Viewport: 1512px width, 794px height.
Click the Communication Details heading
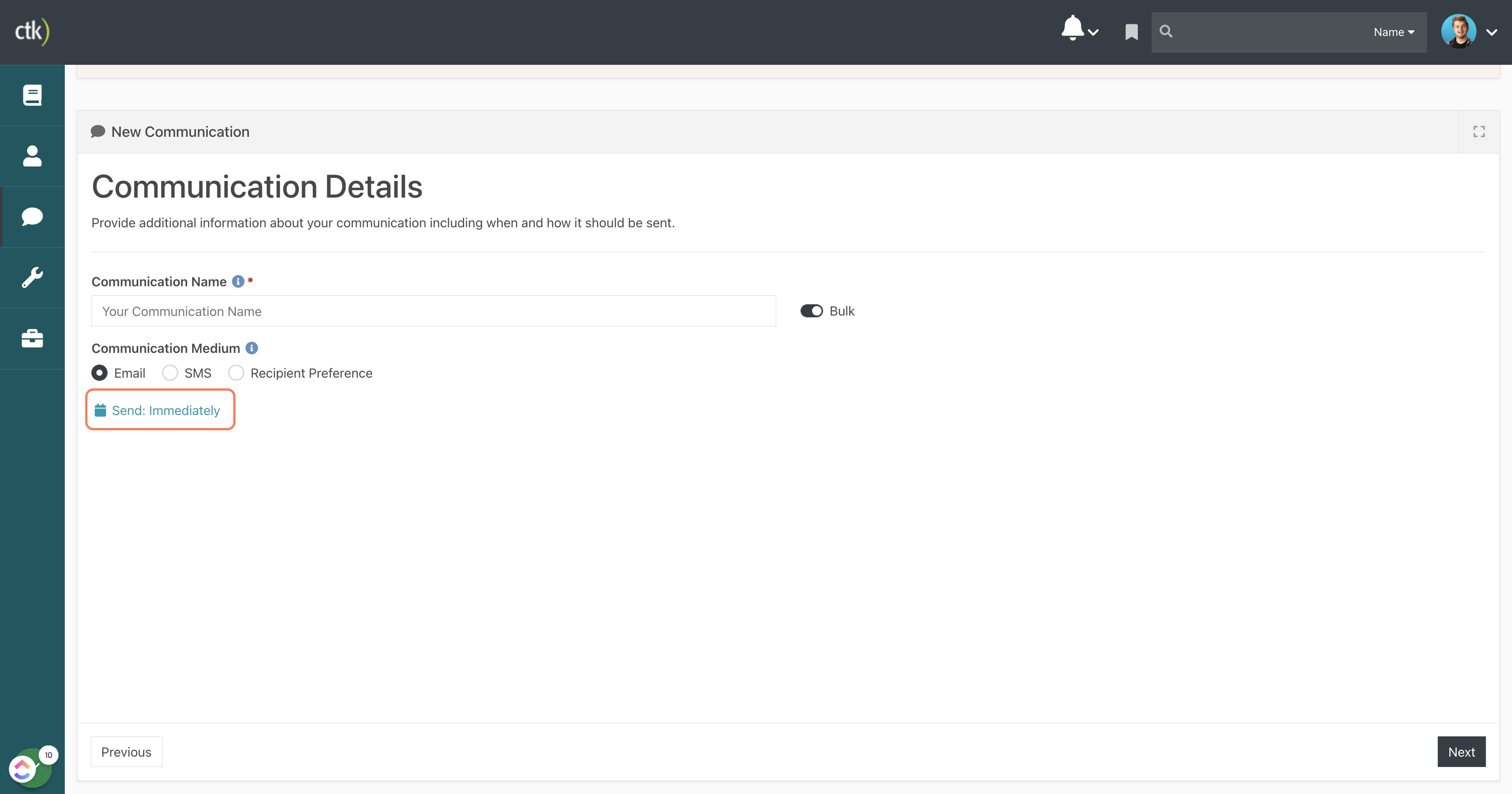pos(256,187)
